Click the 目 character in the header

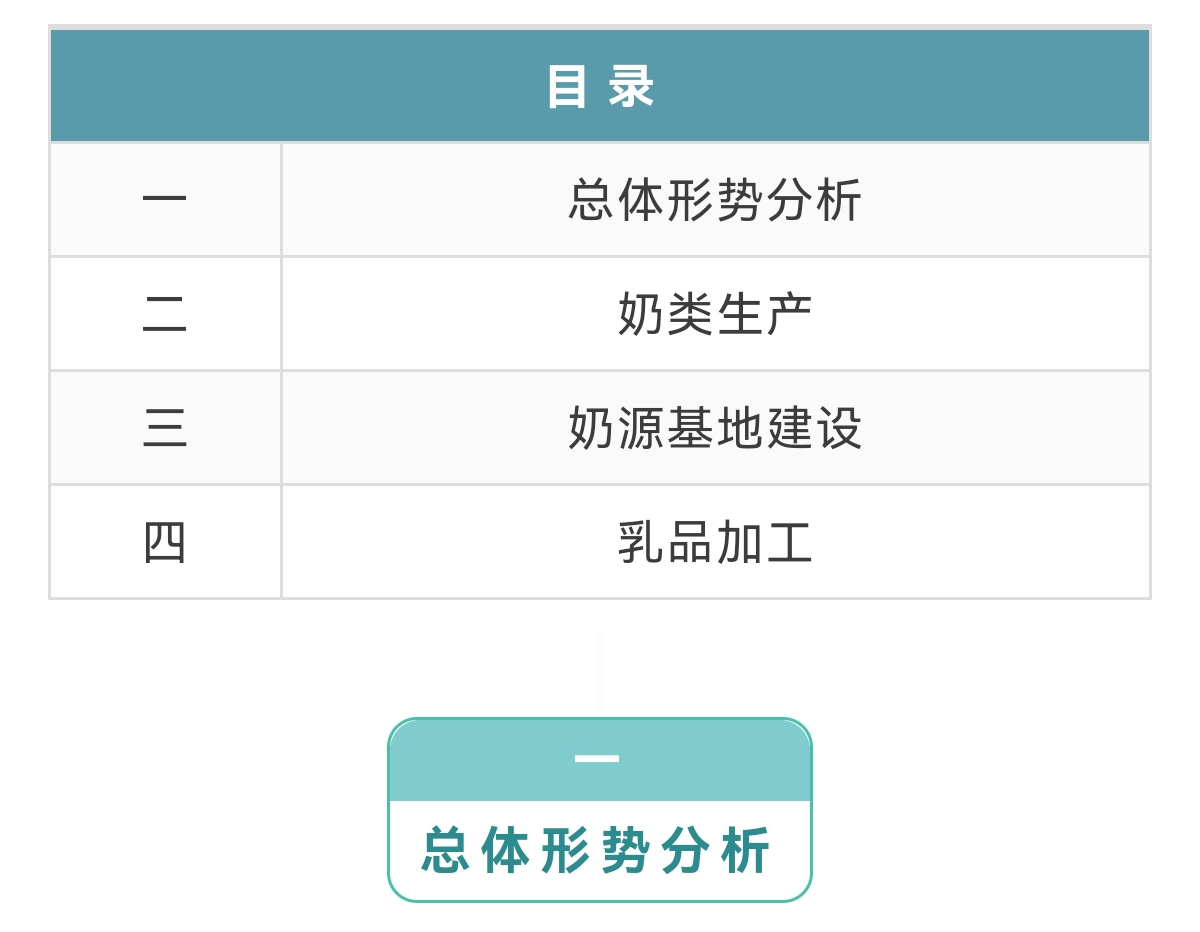(x=568, y=87)
